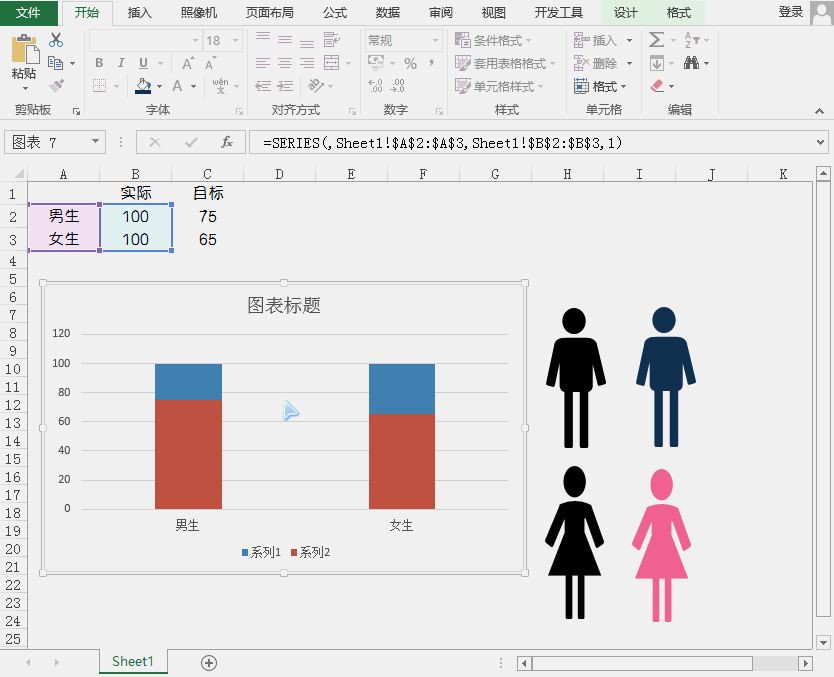Open the Name Box dropdown

(95, 141)
